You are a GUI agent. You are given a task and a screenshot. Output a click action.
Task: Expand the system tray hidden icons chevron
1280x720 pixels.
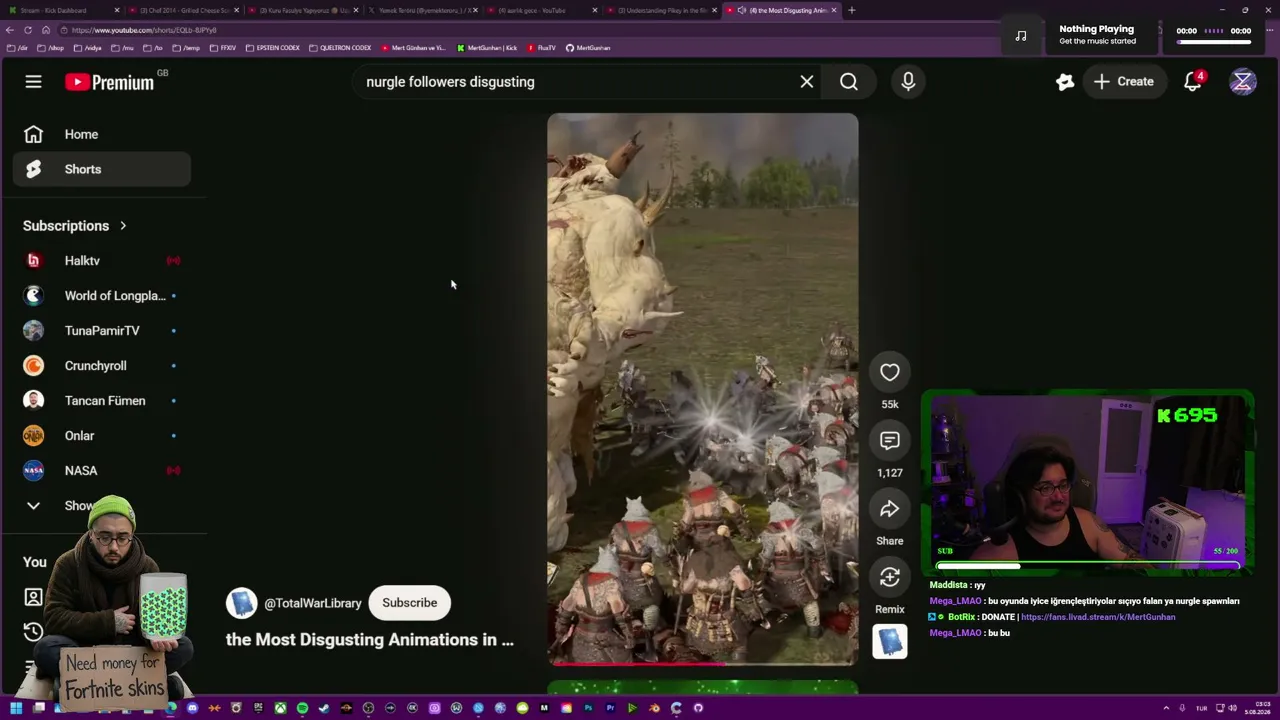1165,708
